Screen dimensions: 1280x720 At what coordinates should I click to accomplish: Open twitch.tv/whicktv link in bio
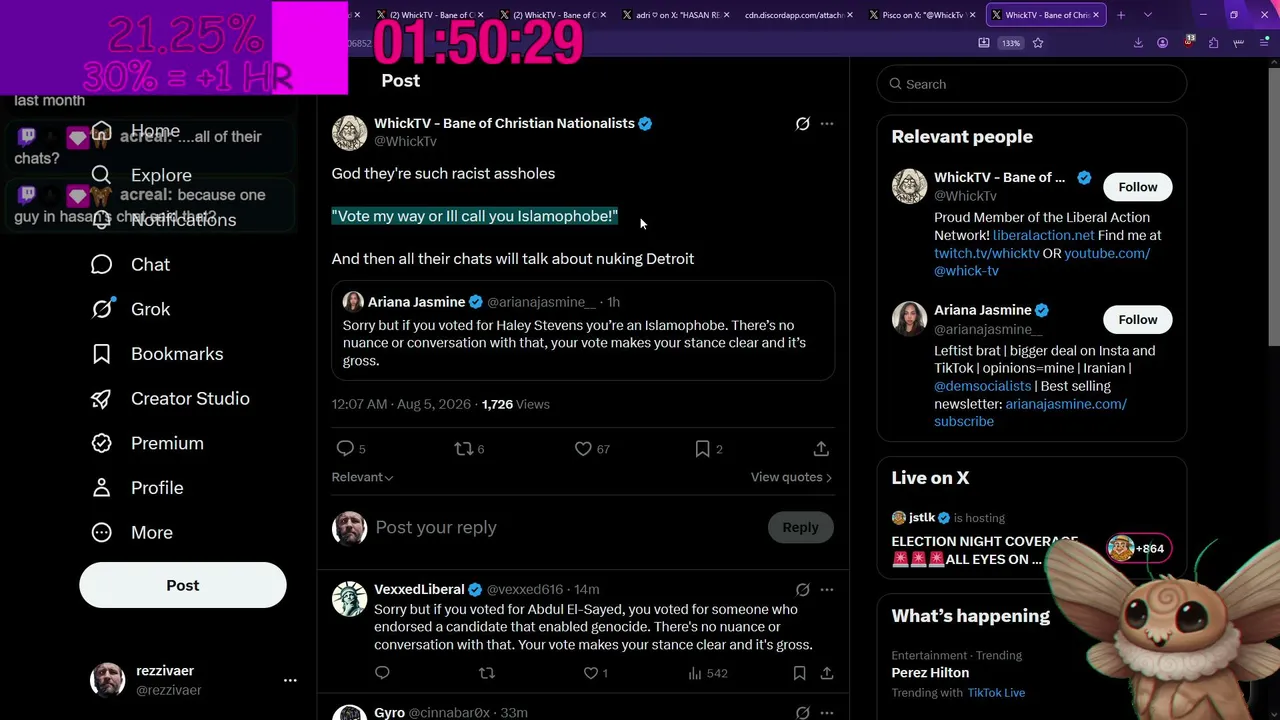(x=987, y=253)
